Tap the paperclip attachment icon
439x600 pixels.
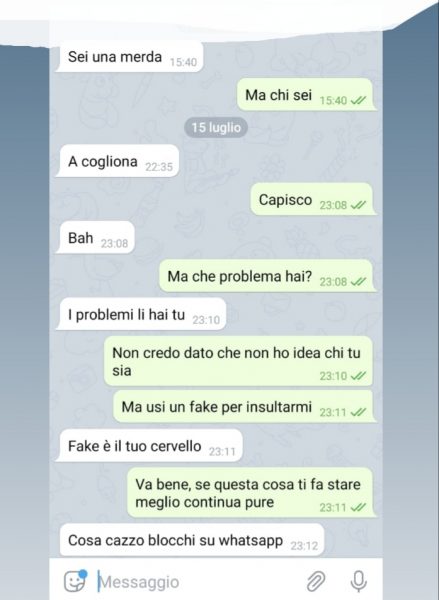click(316, 581)
